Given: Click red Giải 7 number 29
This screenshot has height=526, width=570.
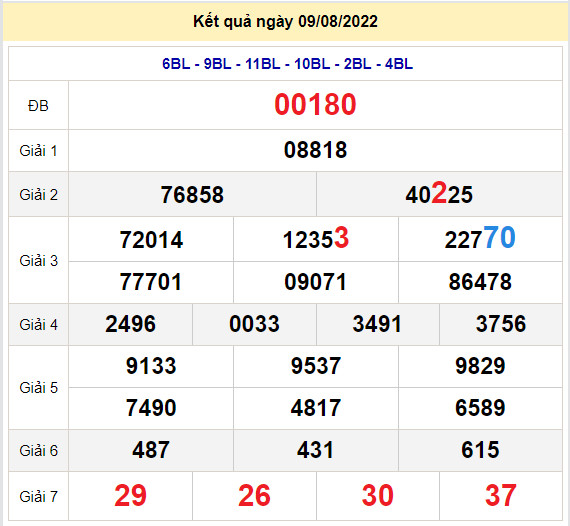Looking at the screenshot, I should (130, 496).
